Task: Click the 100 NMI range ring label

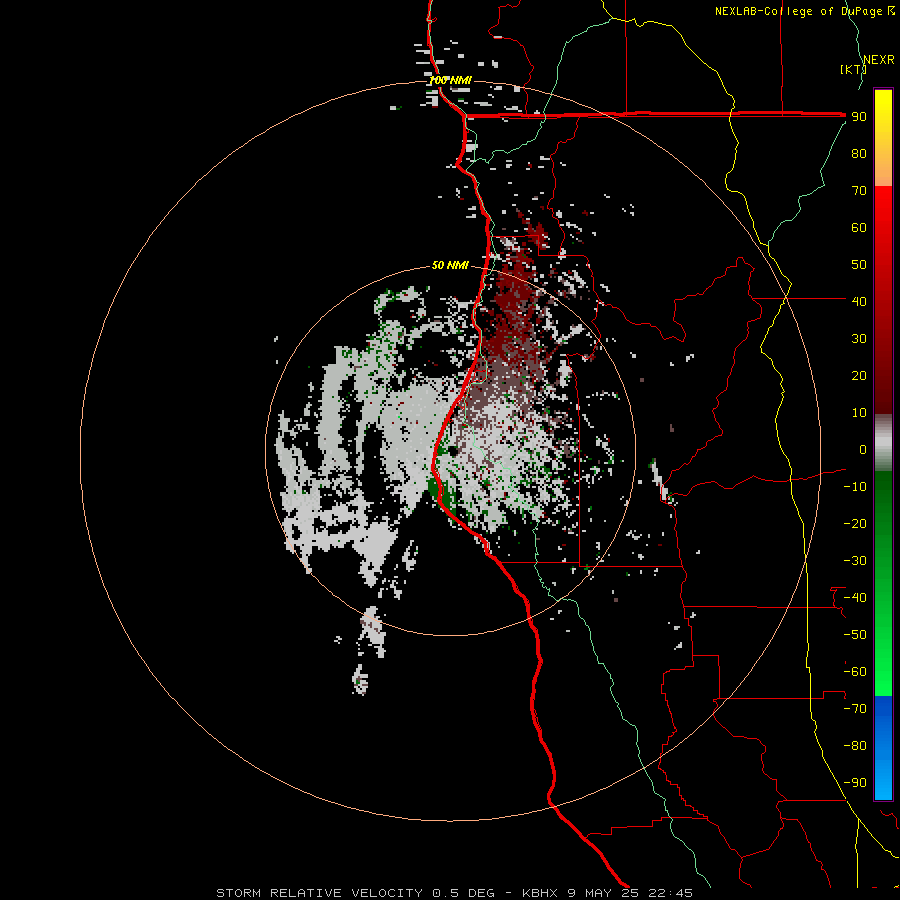Action: (x=451, y=80)
